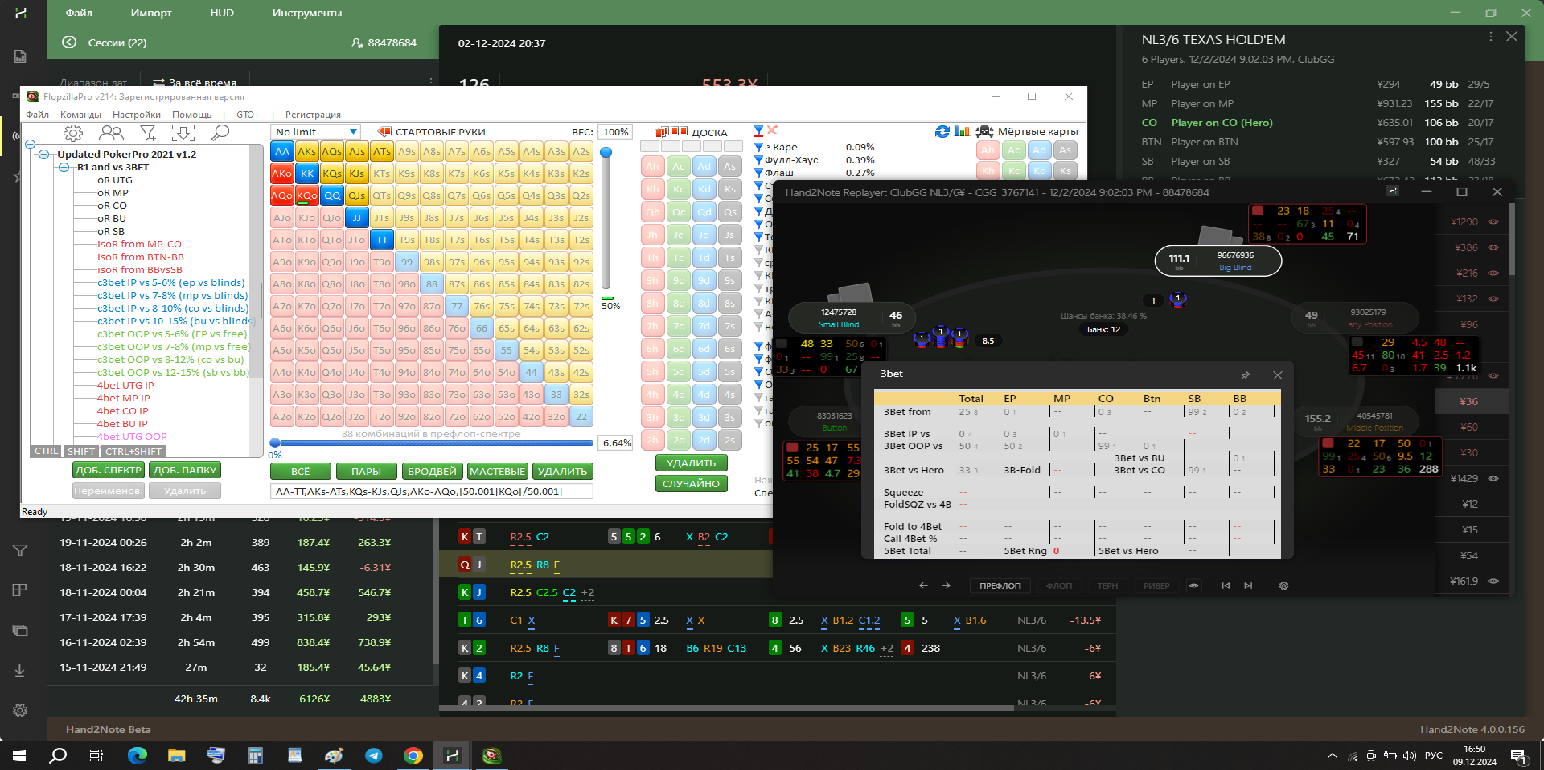Click the red X clear filters icon
Screen dimensions: 1544x770
[773, 131]
